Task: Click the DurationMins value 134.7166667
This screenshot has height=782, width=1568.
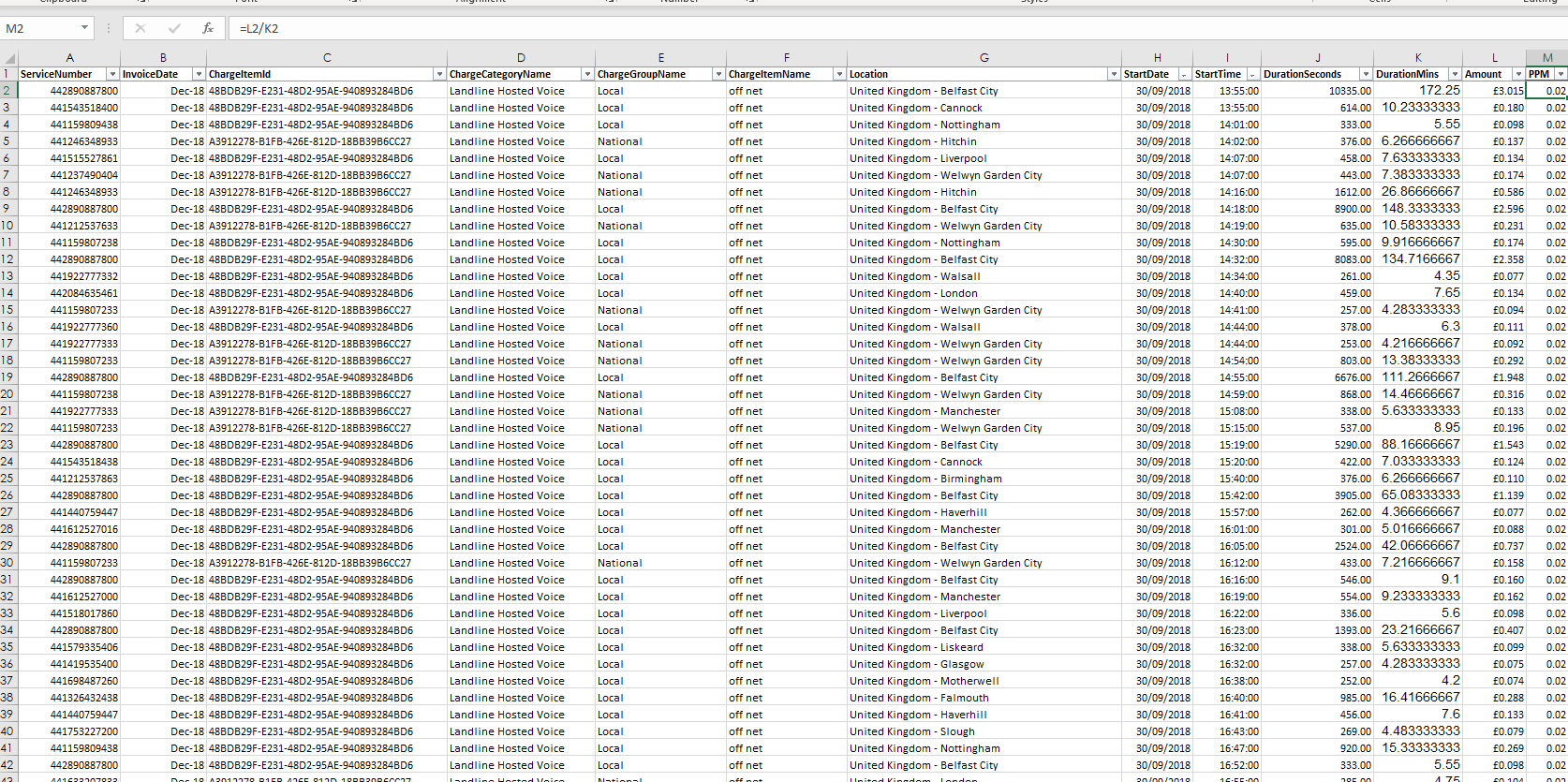Action: click(1418, 259)
